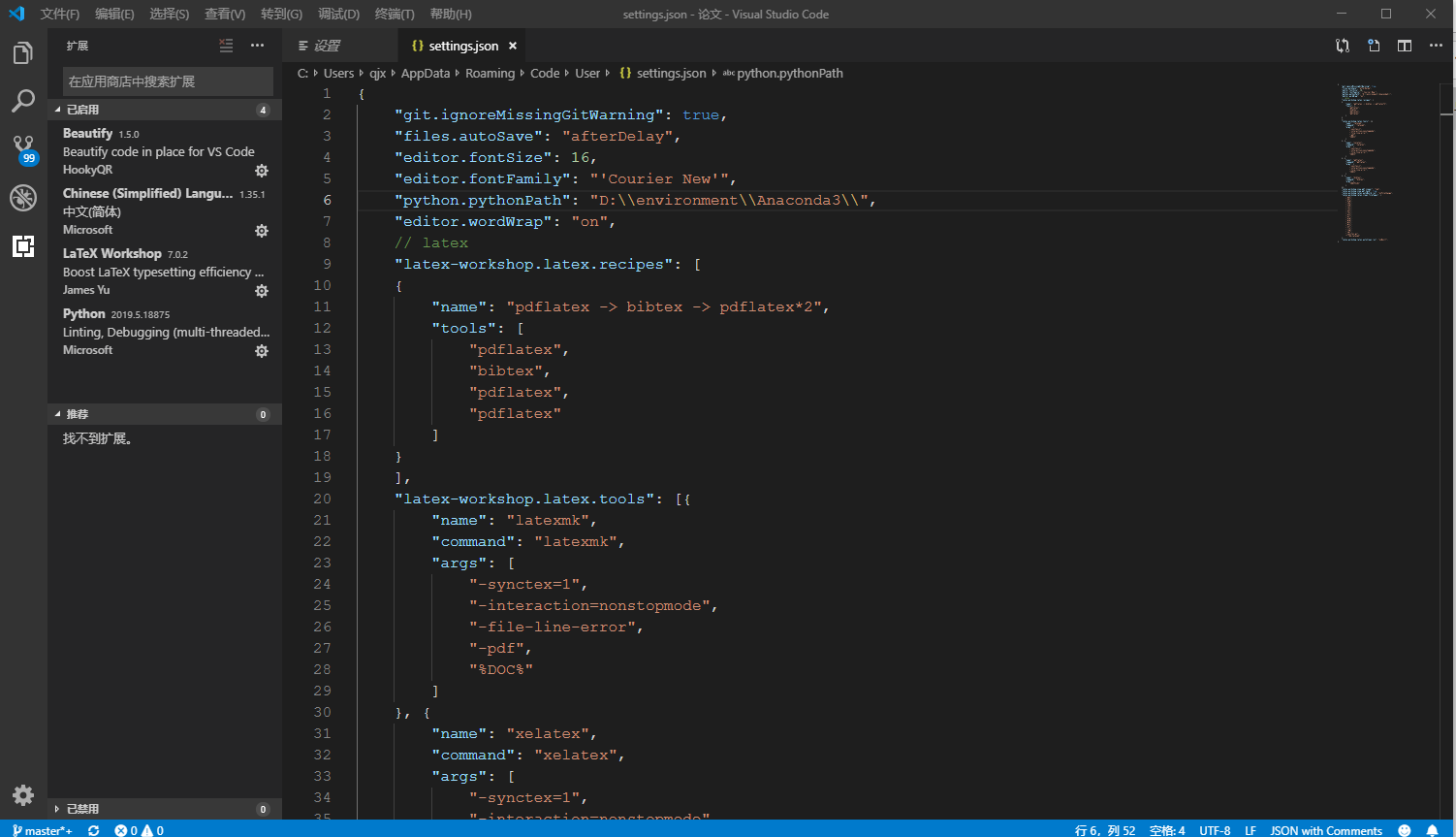Viewport: 1456px width, 837px height.
Task: Split the editor to the right
Action: coord(1405,46)
